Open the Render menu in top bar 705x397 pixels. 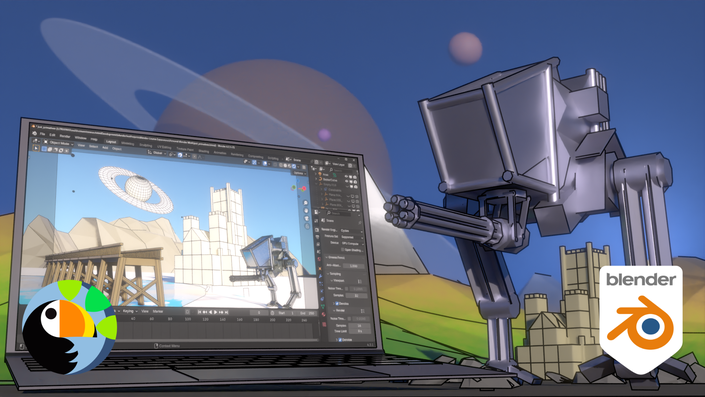[65, 136]
